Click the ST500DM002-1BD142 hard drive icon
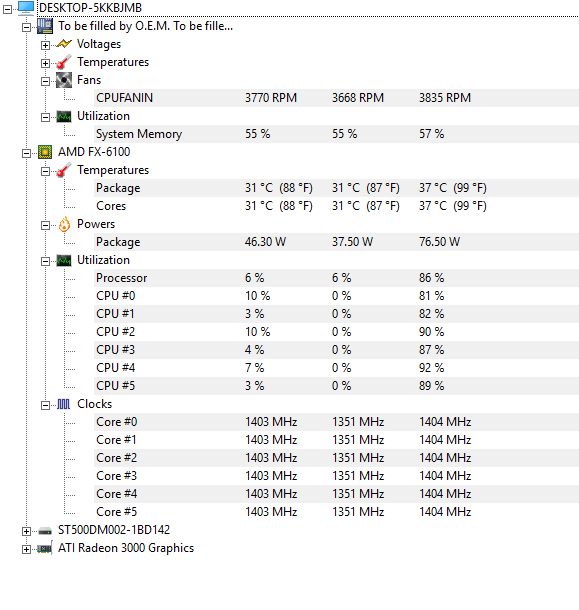 pyautogui.click(x=45, y=531)
